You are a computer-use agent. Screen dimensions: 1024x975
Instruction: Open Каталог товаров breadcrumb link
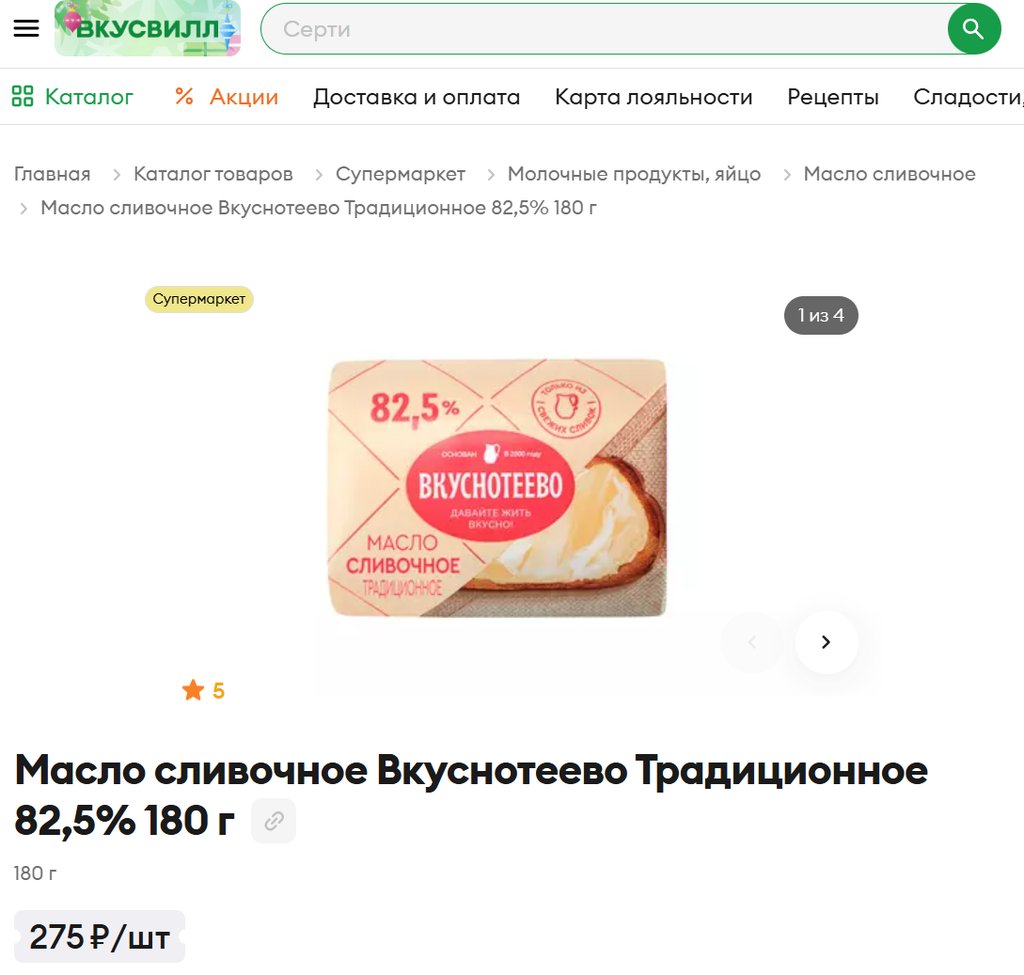pyautogui.click(x=213, y=174)
